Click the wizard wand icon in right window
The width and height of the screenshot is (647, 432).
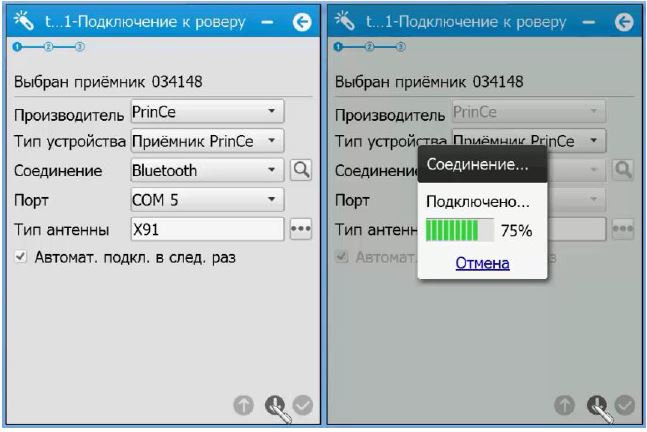click(x=345, y=21)
